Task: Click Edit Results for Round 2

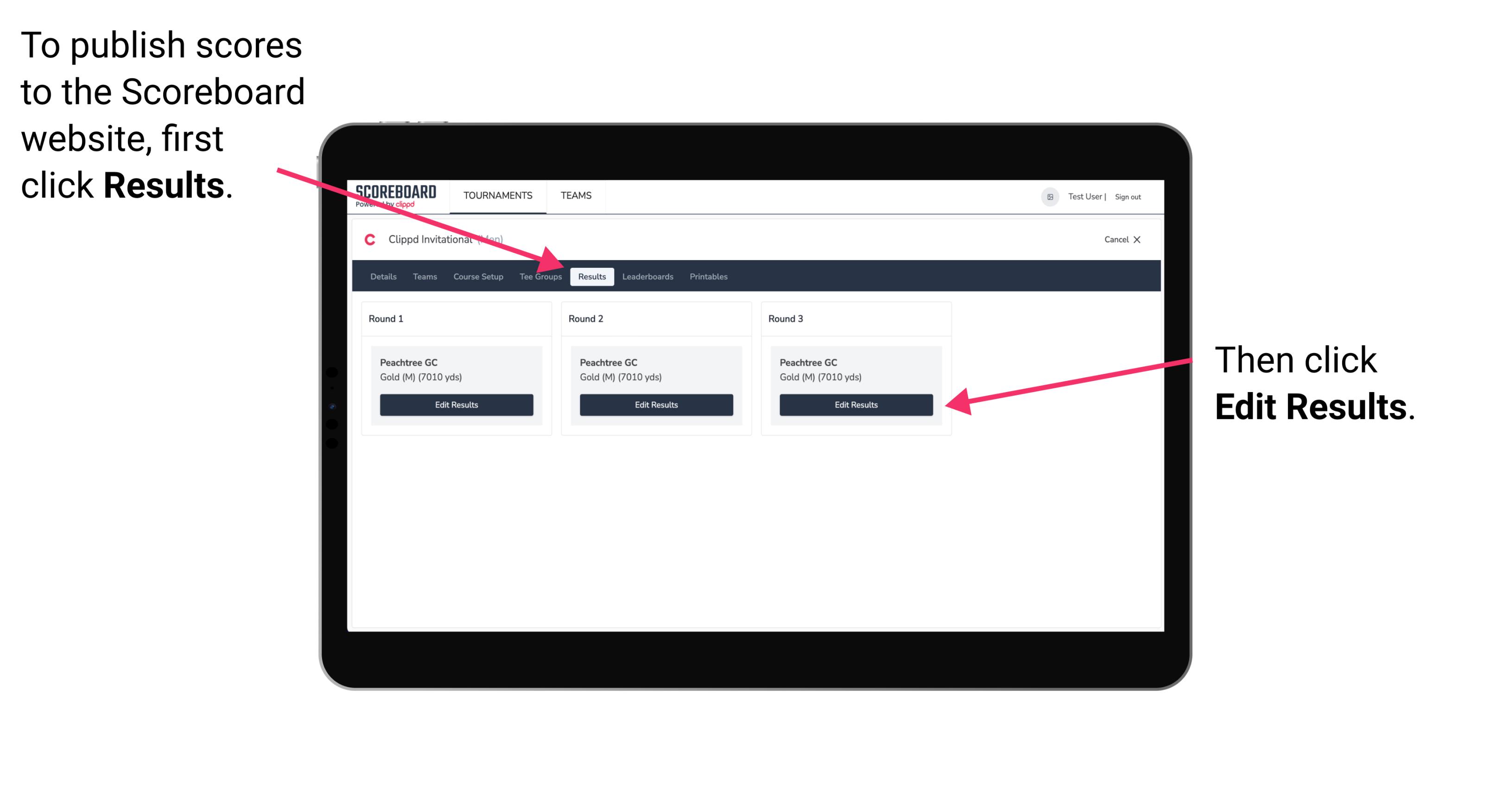Action: tap(656, 404)
